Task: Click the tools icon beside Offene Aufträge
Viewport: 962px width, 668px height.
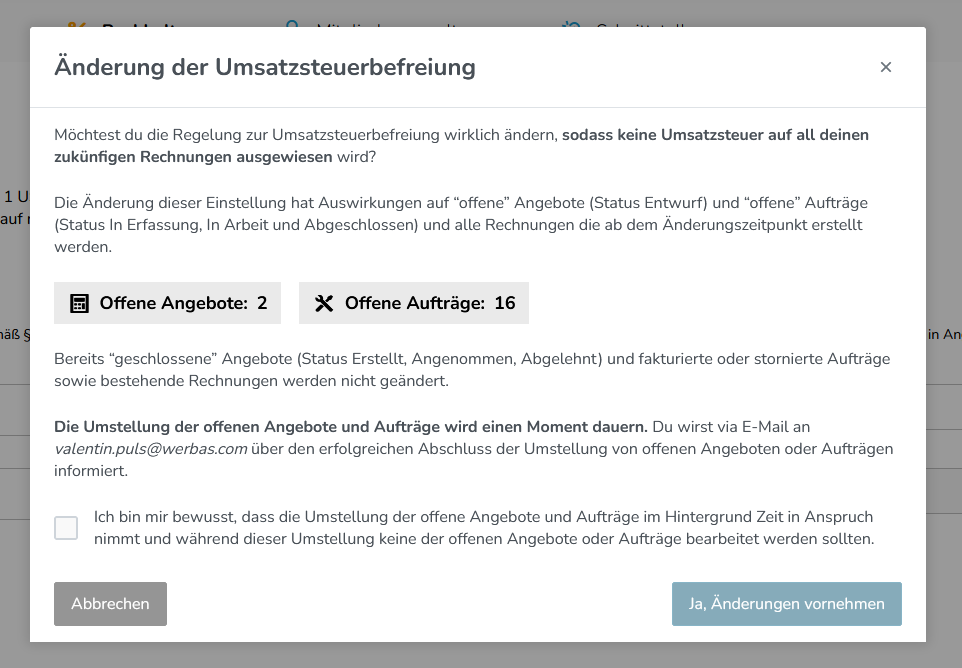Action: (x=324, y=303)
